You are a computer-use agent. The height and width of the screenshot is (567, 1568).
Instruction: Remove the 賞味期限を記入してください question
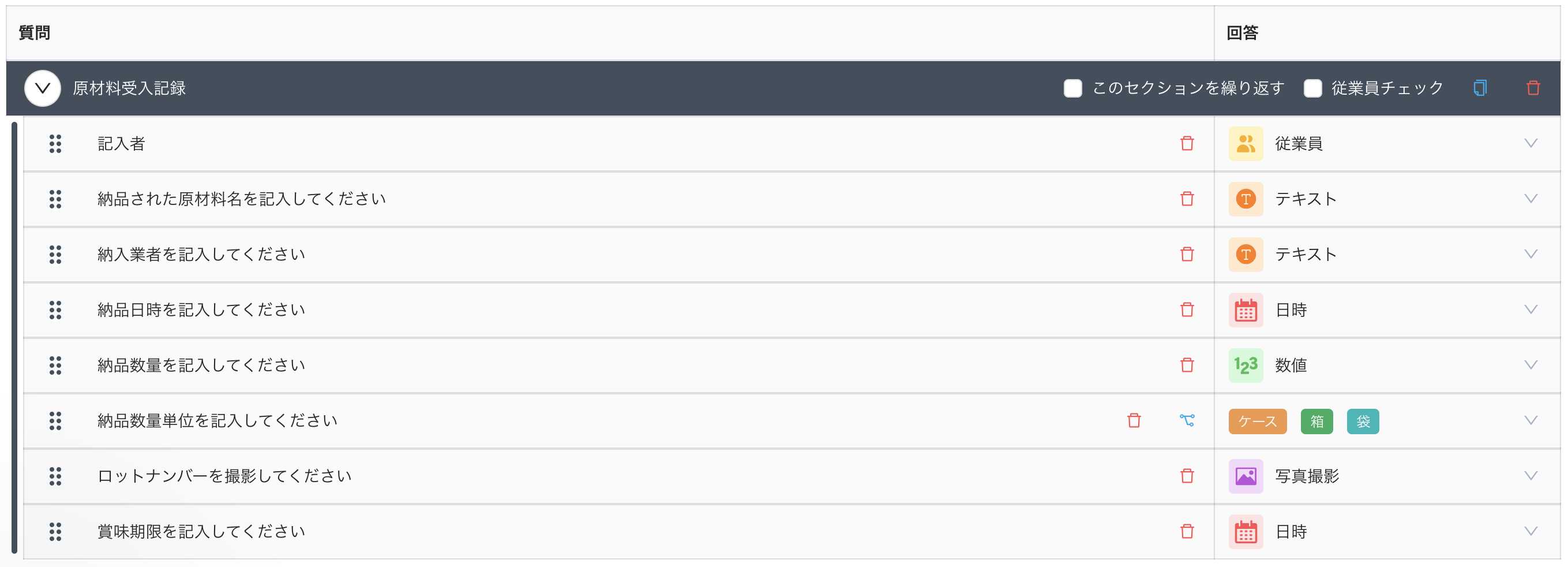click(1186, 531)
